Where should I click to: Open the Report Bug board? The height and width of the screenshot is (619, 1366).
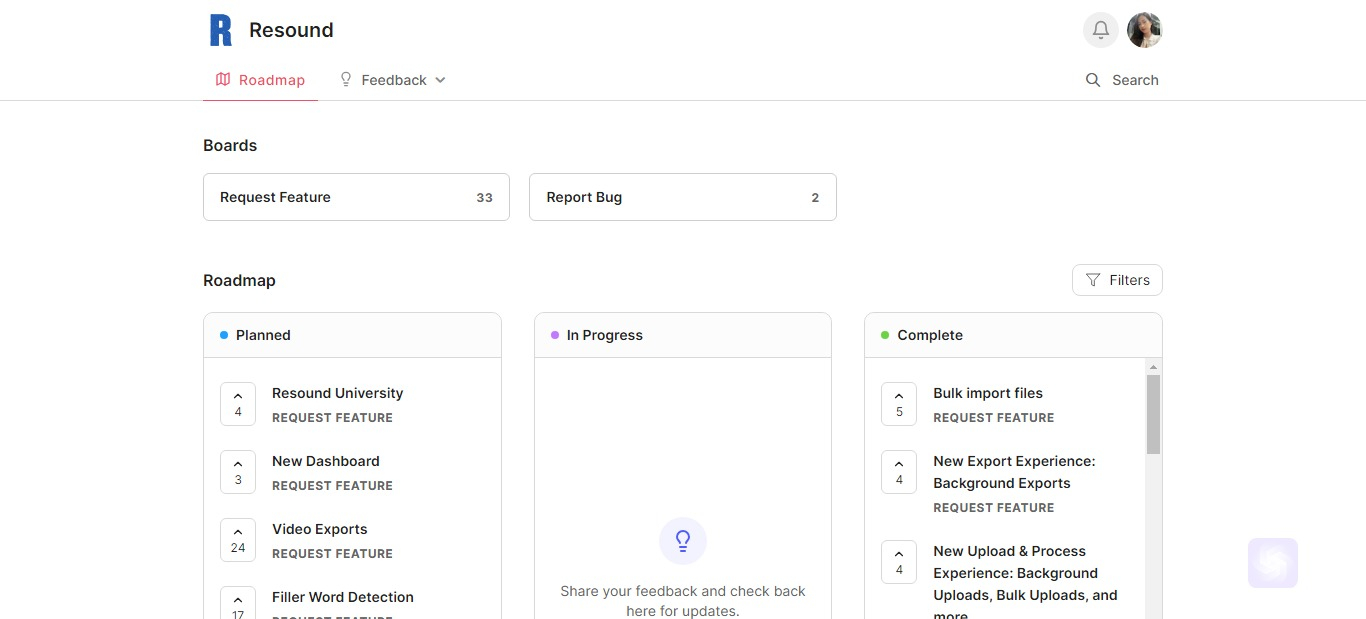coord(682,197)
